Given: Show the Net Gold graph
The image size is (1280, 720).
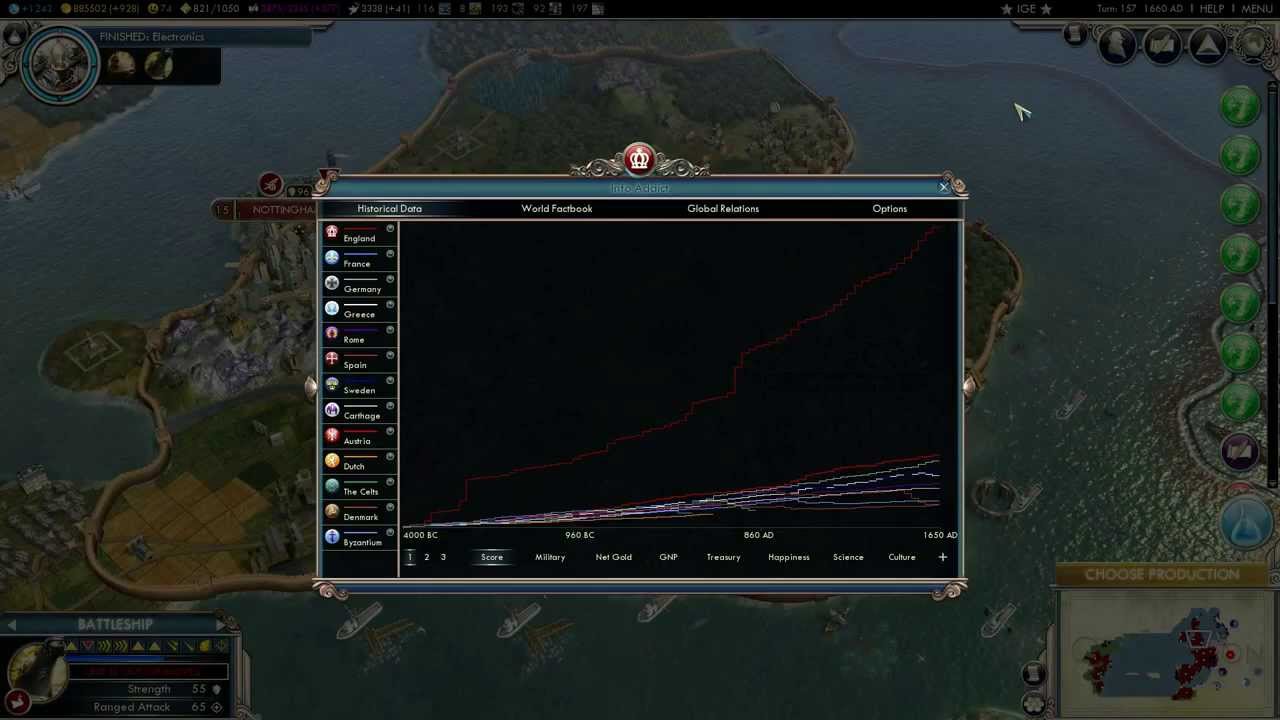Looking at the screenshot, I should [613, 557].
